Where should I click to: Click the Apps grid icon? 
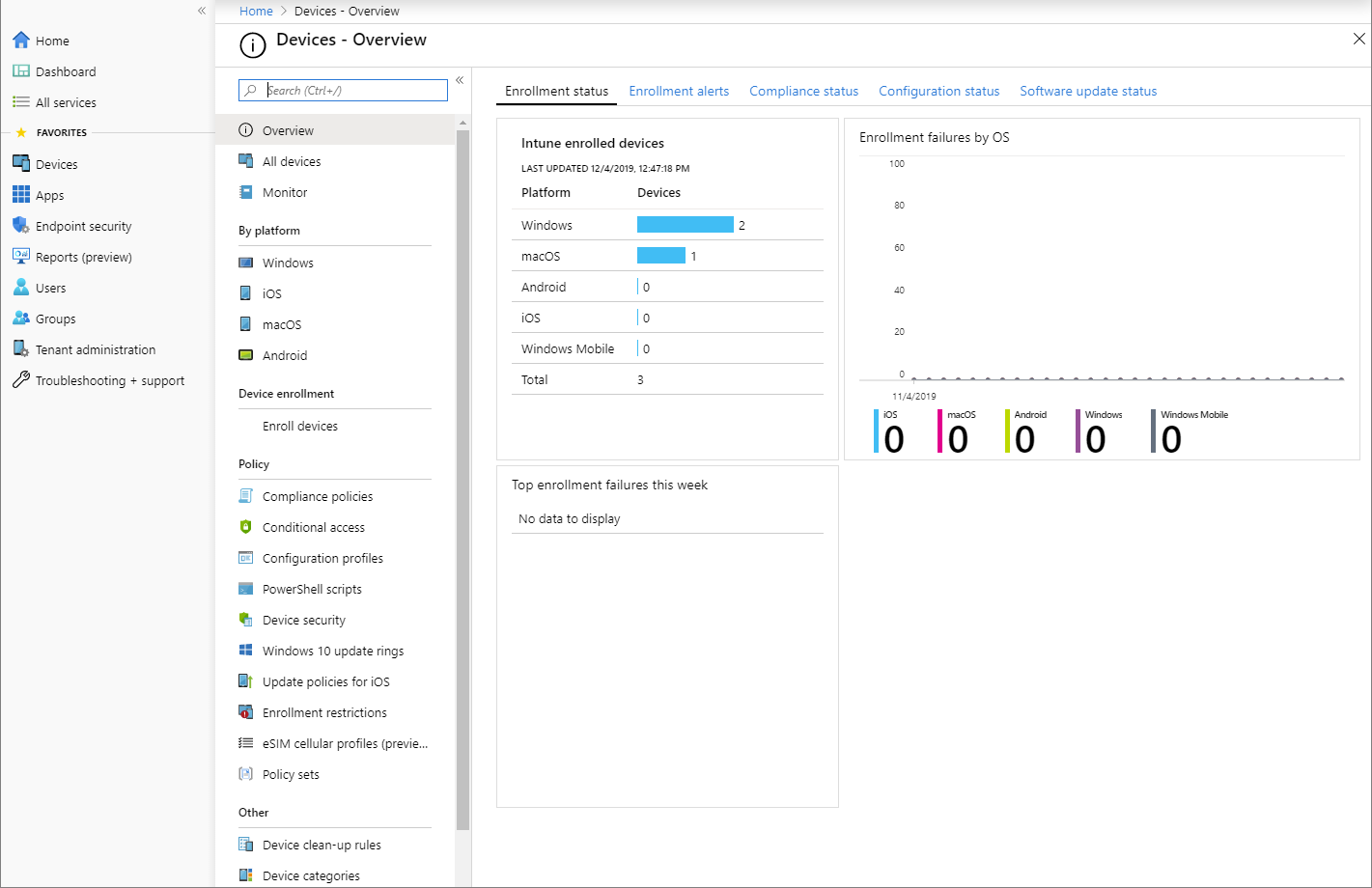[x=21, y=195]
